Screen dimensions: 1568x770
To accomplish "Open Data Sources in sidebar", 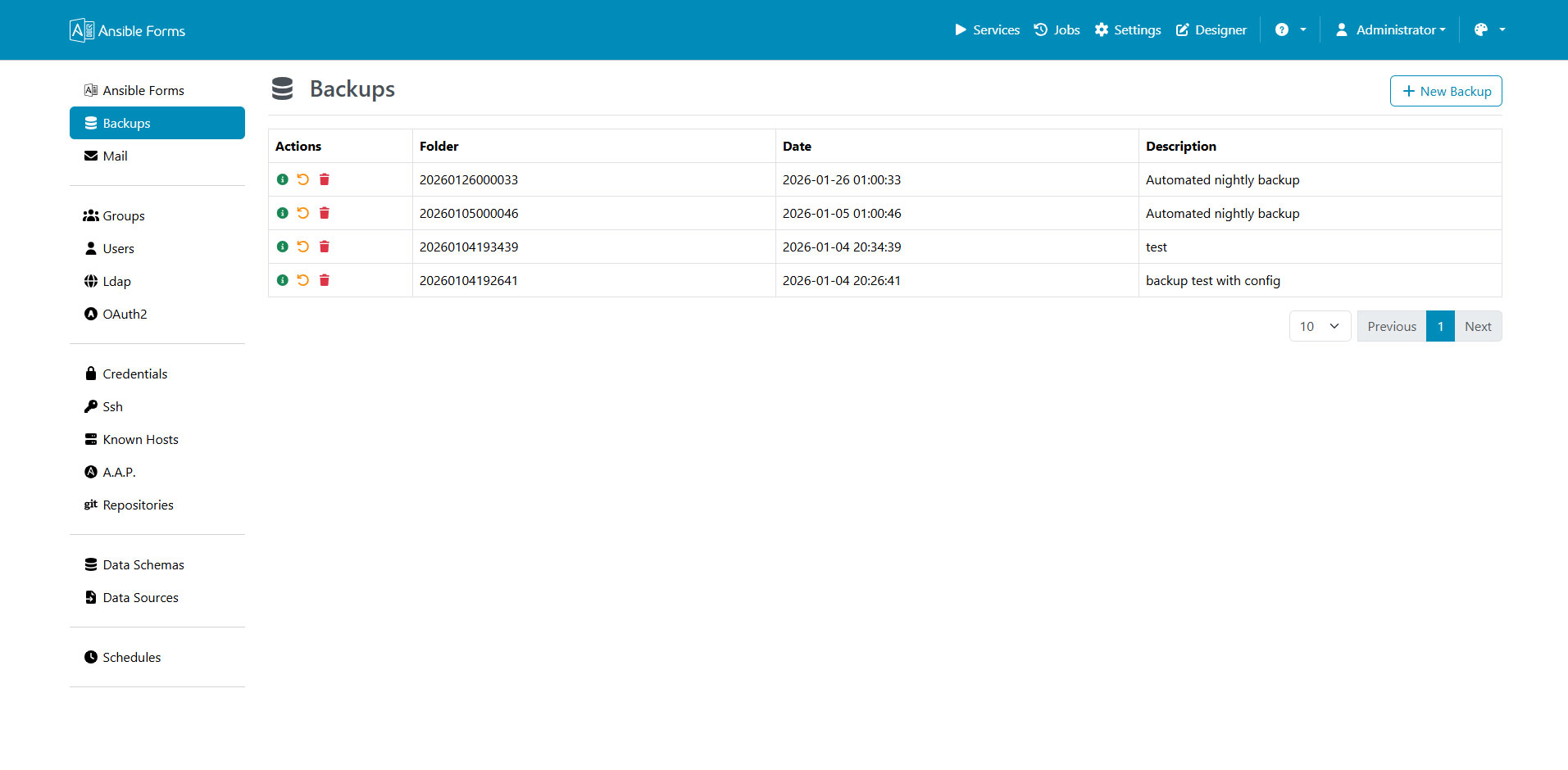I will point(157,597).
